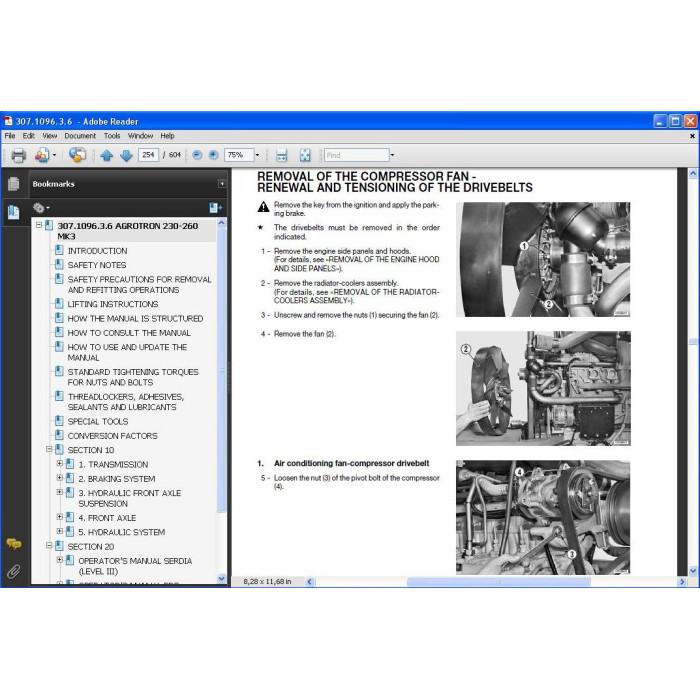Viewport: 700px width, 700px height.
Task: Collapse the SECTION 20 bookmark
Action: pos(50,546)
